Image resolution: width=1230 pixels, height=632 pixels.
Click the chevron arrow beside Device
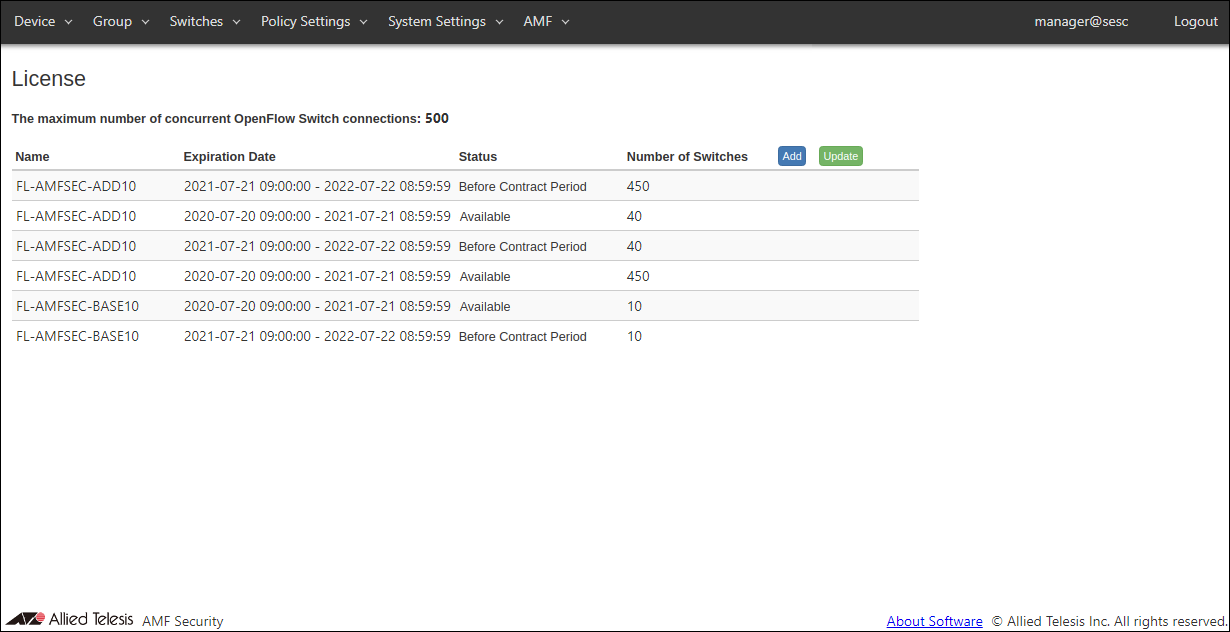coord(68,22)
